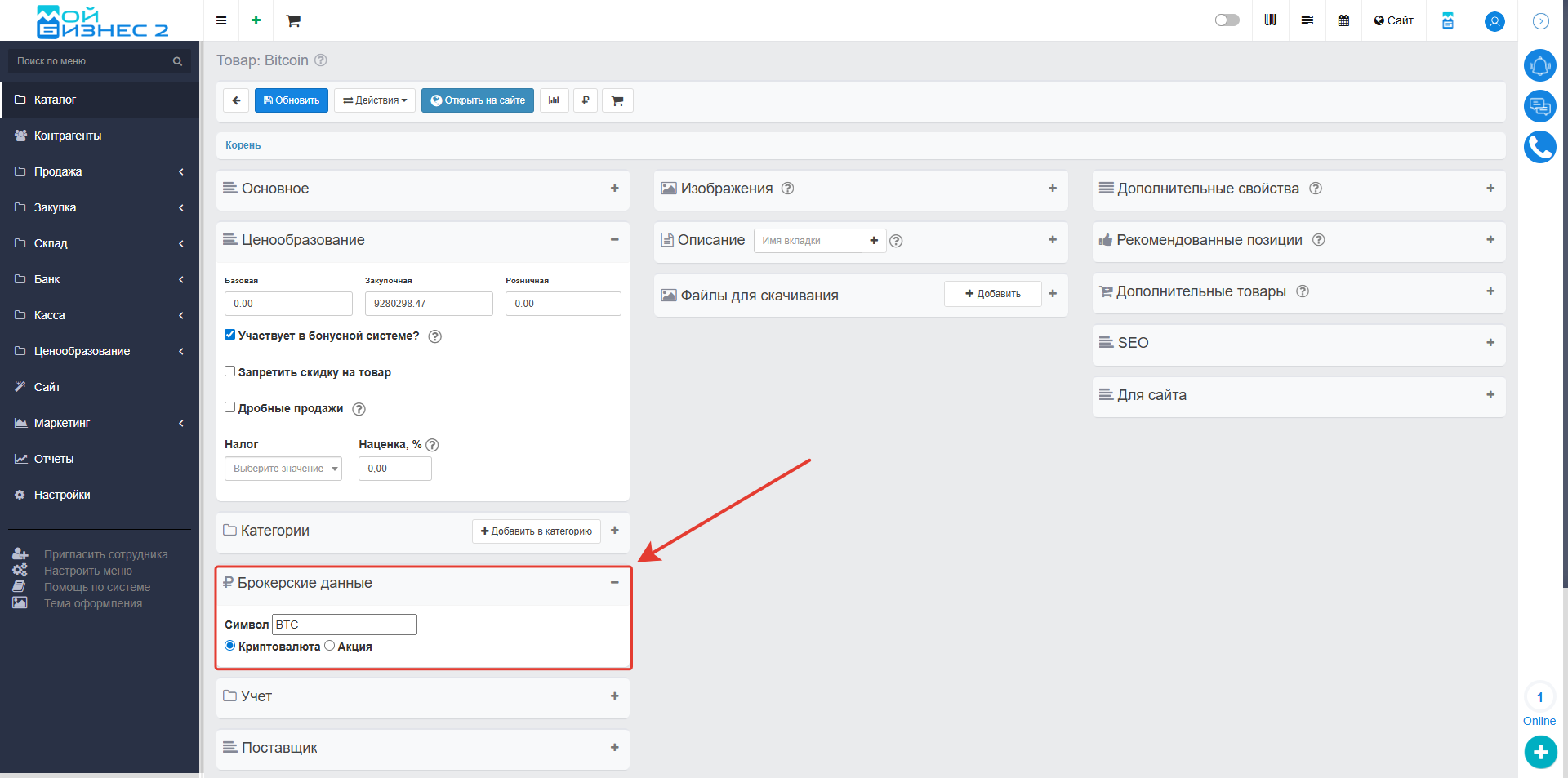Open the Сайт button in top bar
Image resolution: width=1568 pixels, height=778 pixels.
[1394, 20]
